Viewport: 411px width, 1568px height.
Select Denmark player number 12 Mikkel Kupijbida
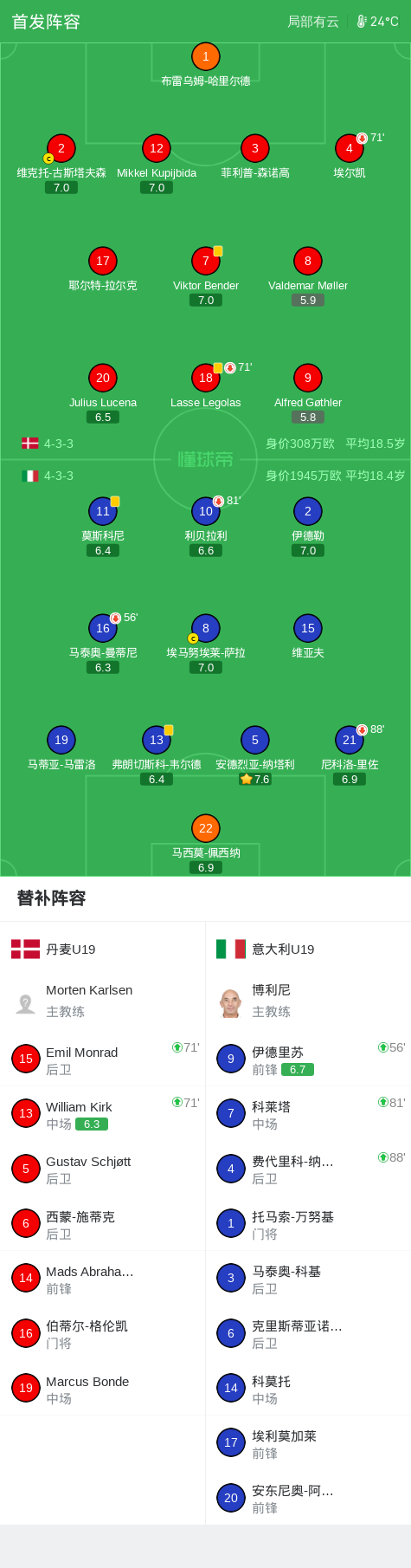pos(157,148)
